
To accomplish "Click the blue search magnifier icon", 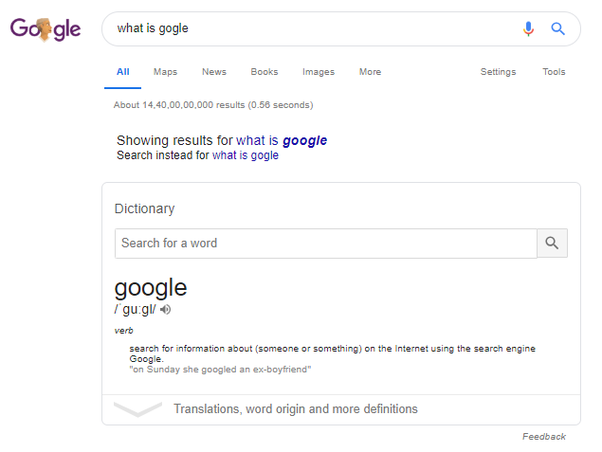I will pyautogui.click(x=557, y=29).
